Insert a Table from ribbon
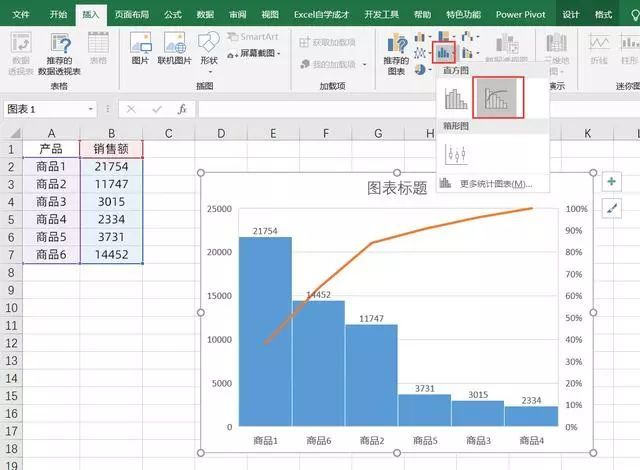Screen dimensions: 640x470 98,48
